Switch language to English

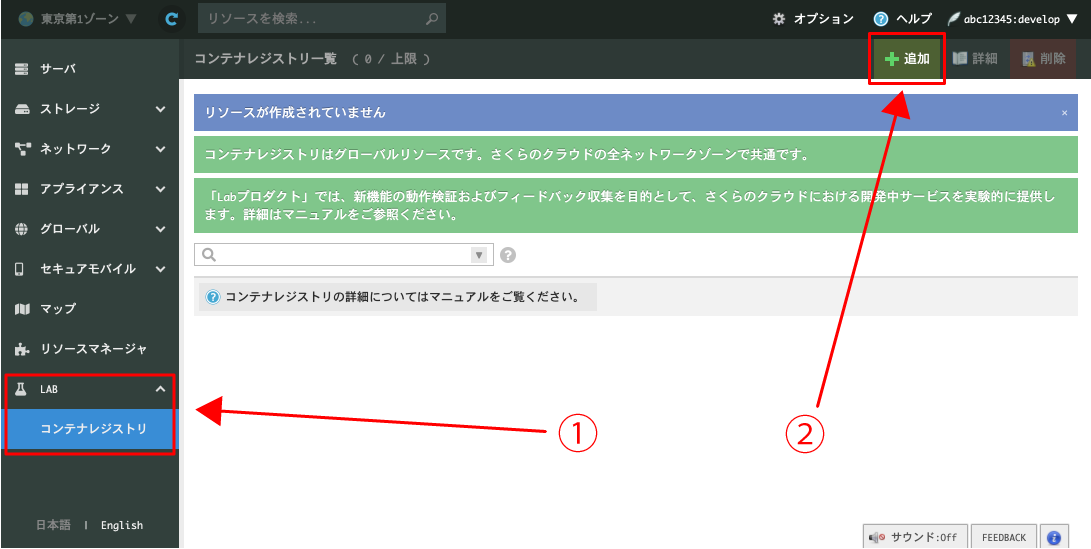(x=122, y=525)
